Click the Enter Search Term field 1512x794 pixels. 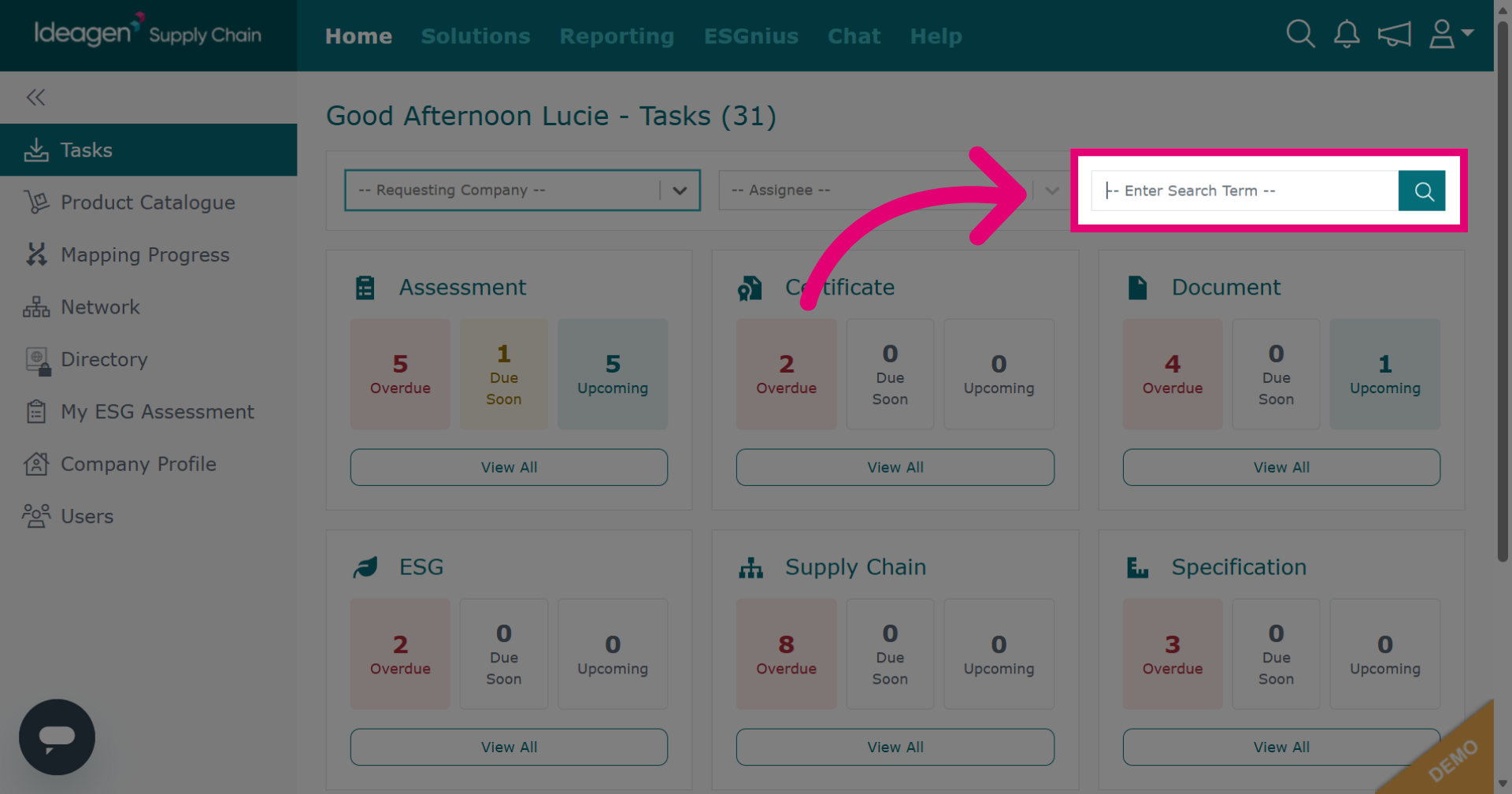pyautogui.click(x=1244, y=191)
